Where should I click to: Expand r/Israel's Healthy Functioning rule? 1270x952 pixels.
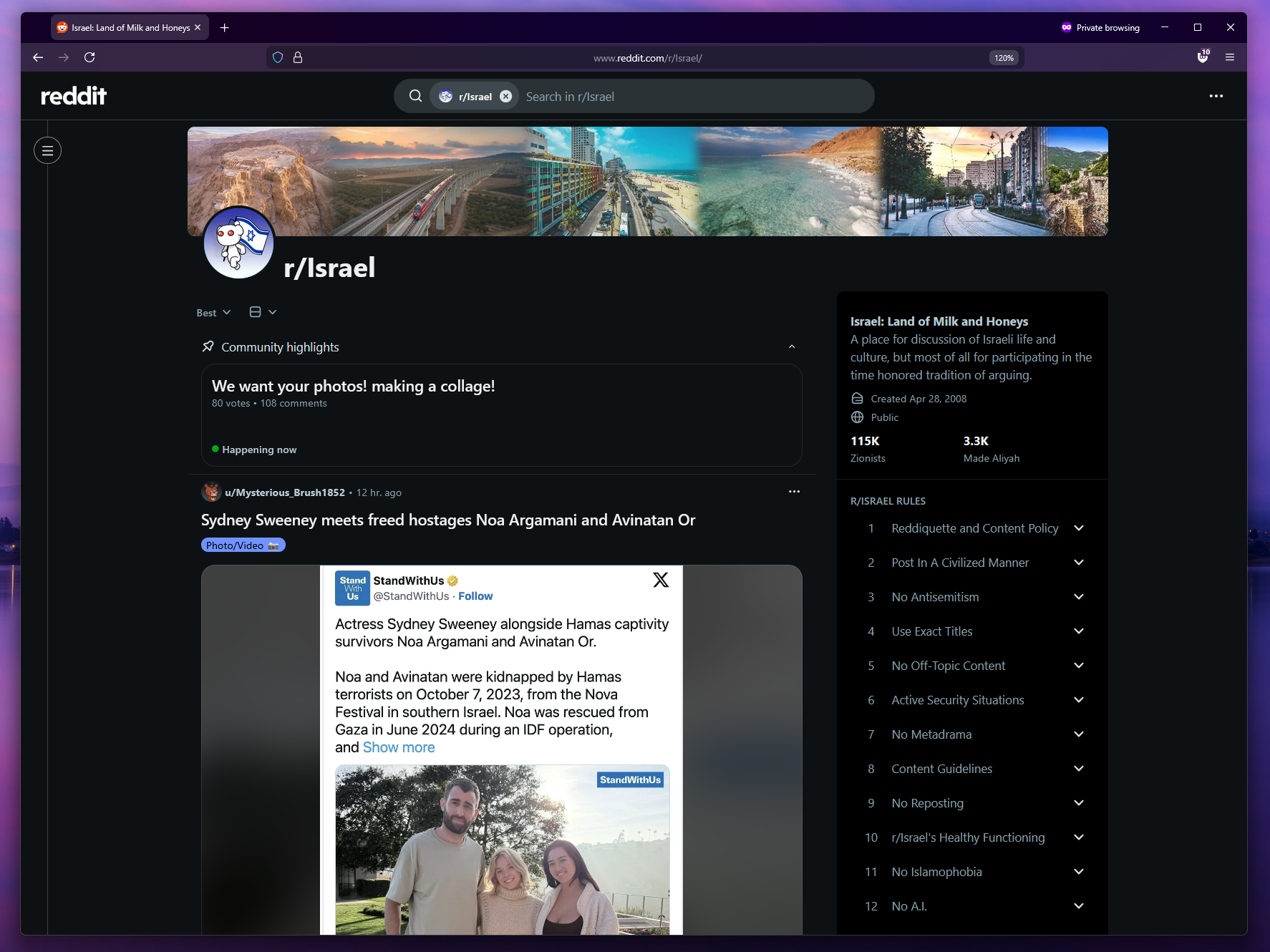tap(1079, 837)
